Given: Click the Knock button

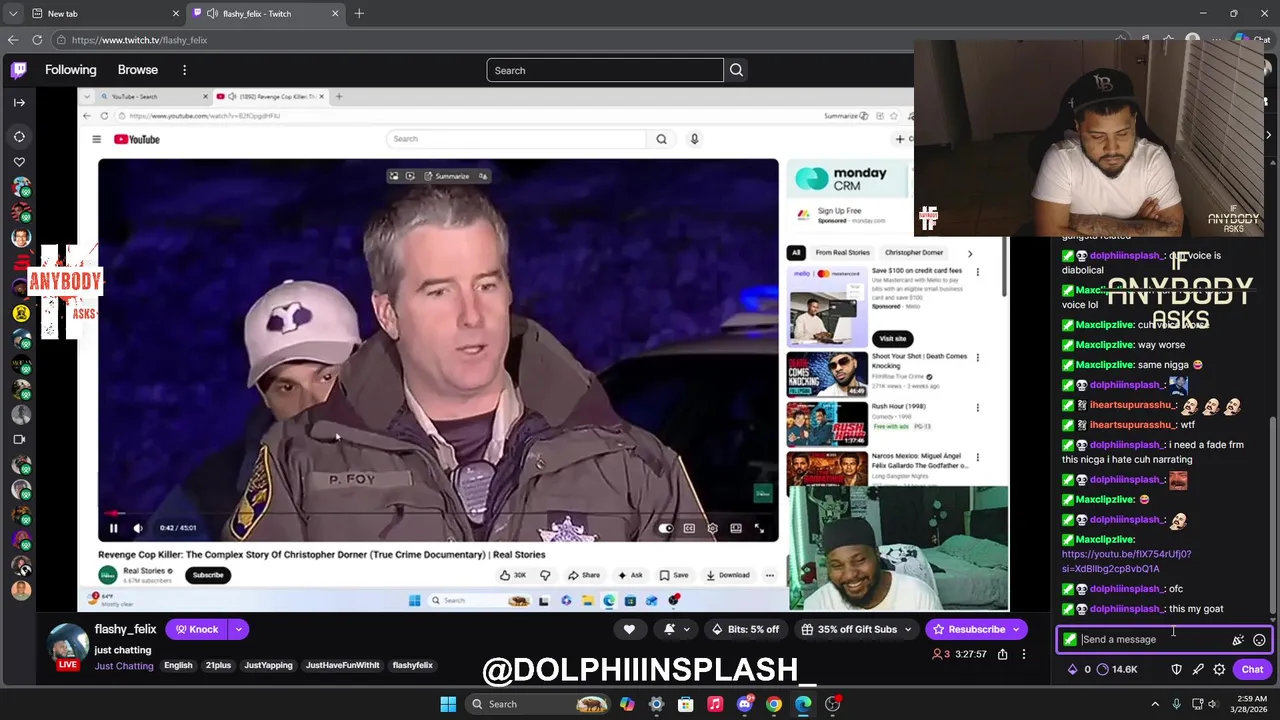Looking at the screenshot, I should point(197,629).
